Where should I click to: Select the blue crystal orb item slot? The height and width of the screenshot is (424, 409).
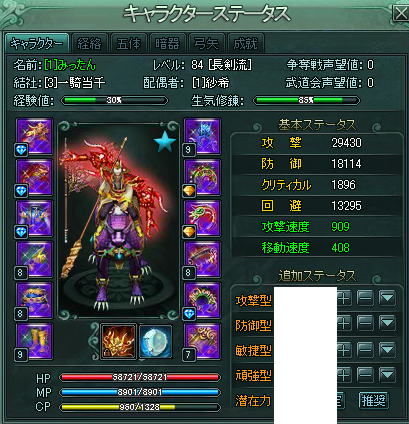tap(155, 341)
